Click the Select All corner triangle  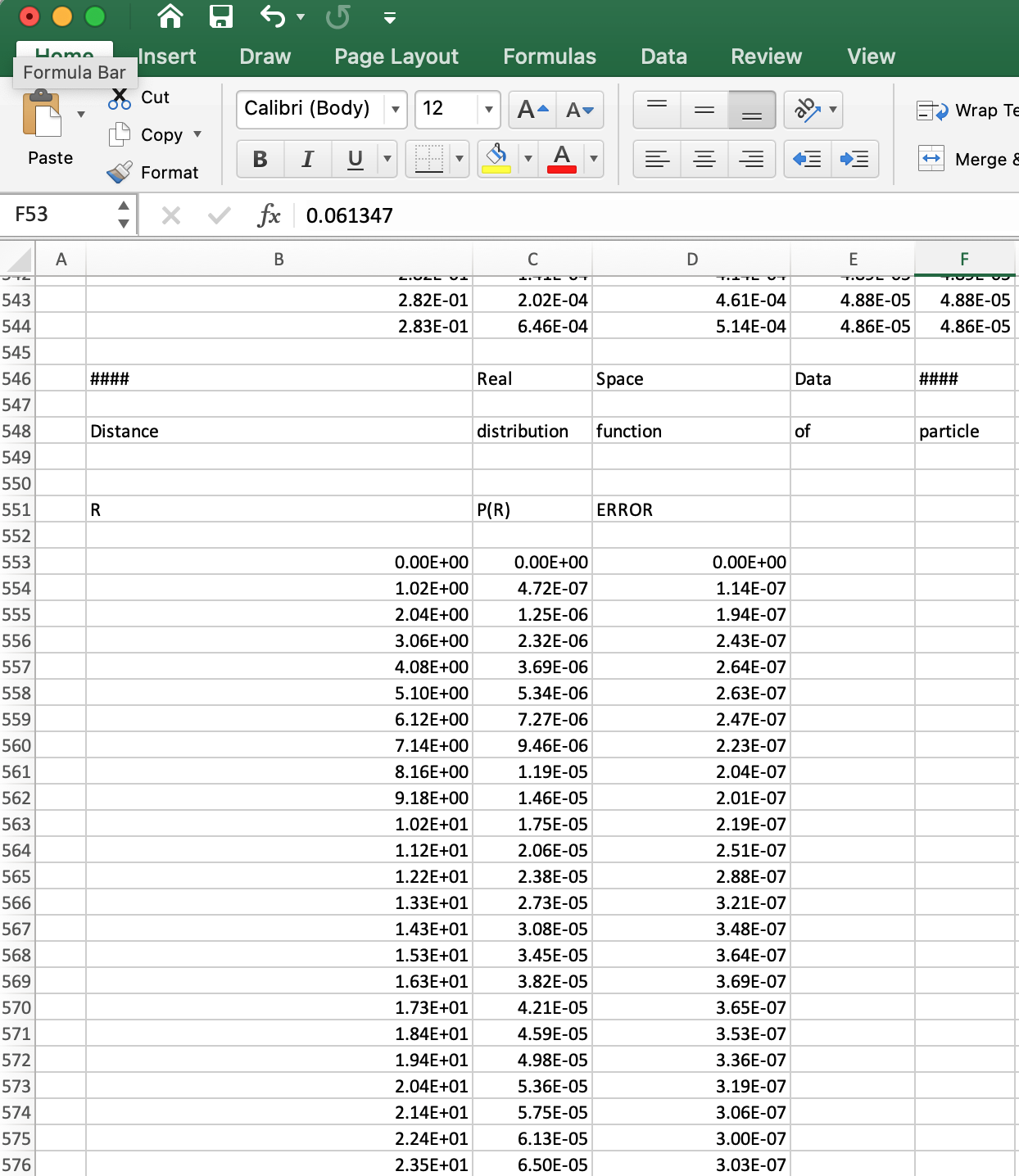(18, 260)
